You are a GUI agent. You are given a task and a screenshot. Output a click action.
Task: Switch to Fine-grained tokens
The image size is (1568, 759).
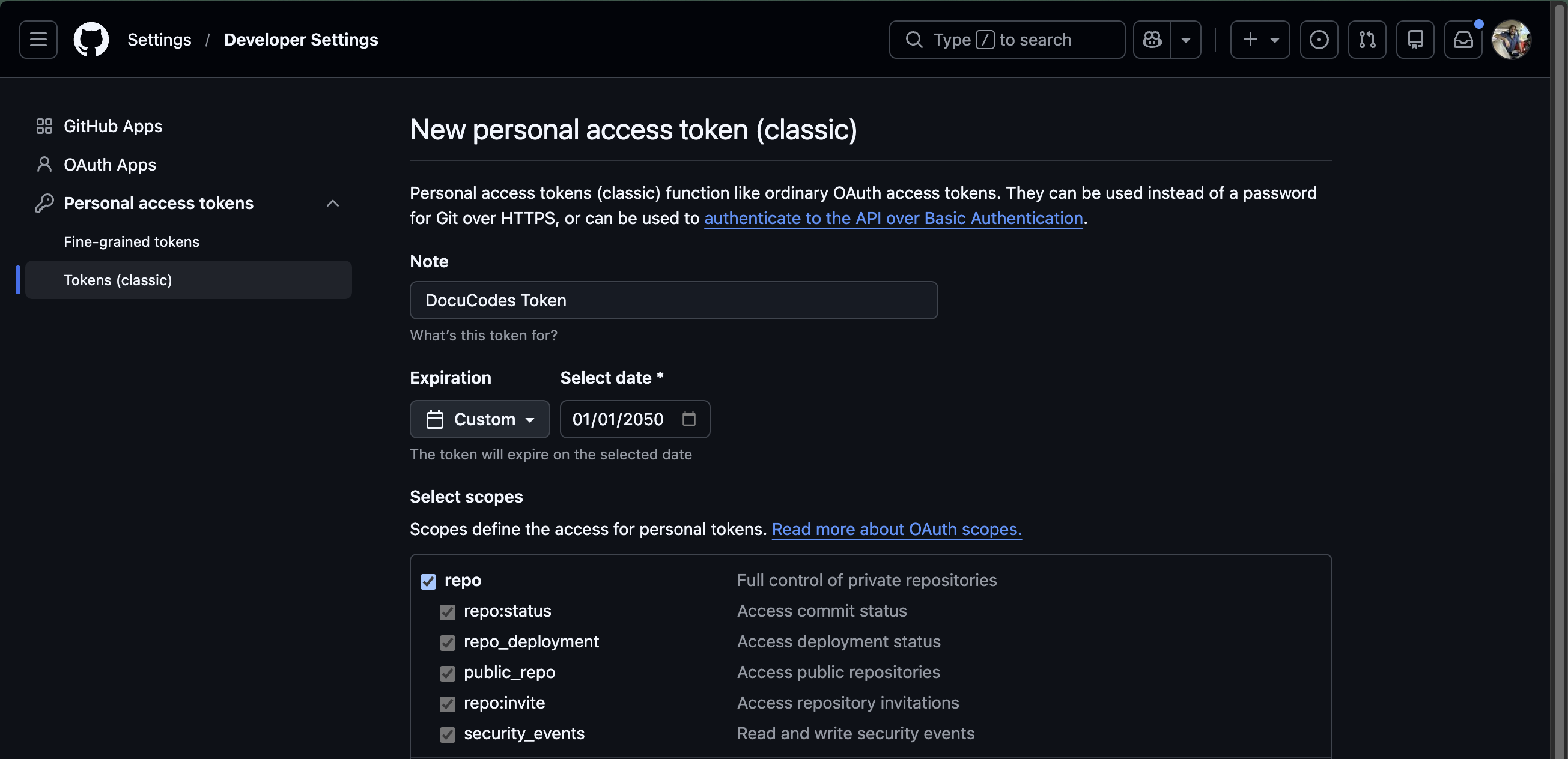(131, 241)
